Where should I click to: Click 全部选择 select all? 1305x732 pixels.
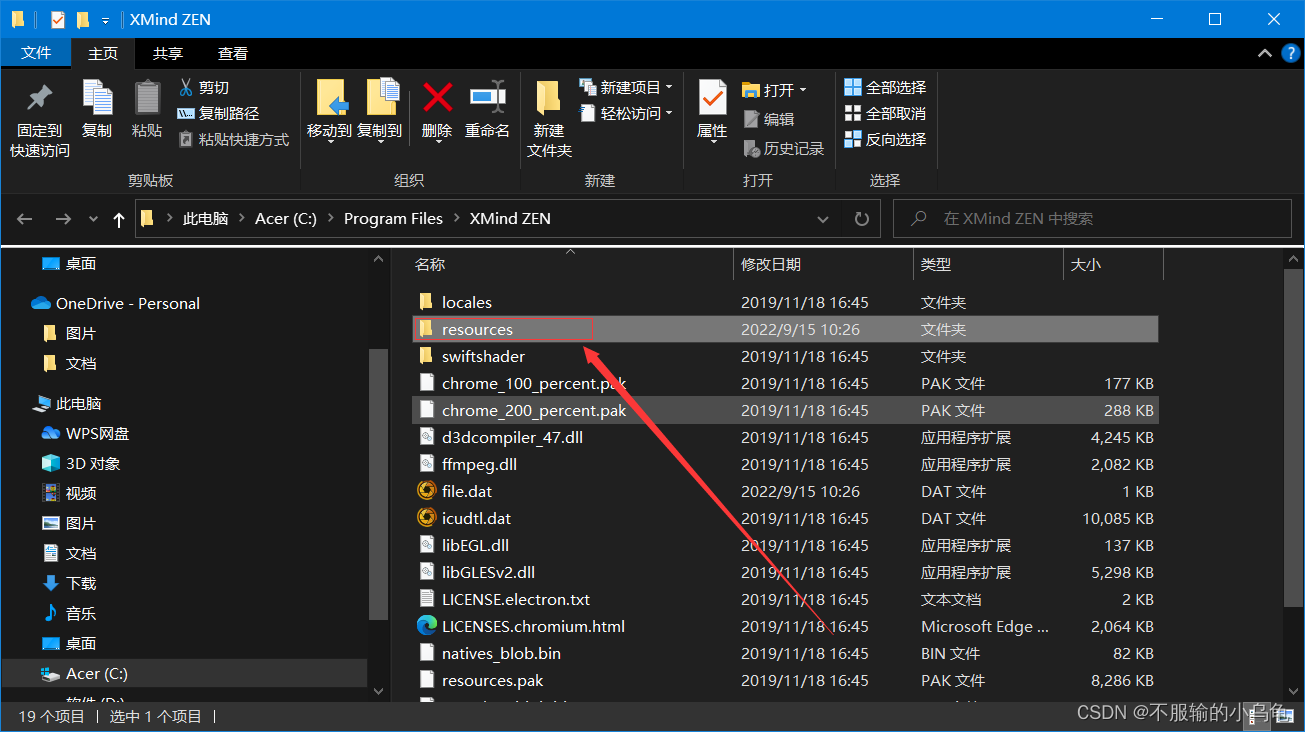pos(885,88)
